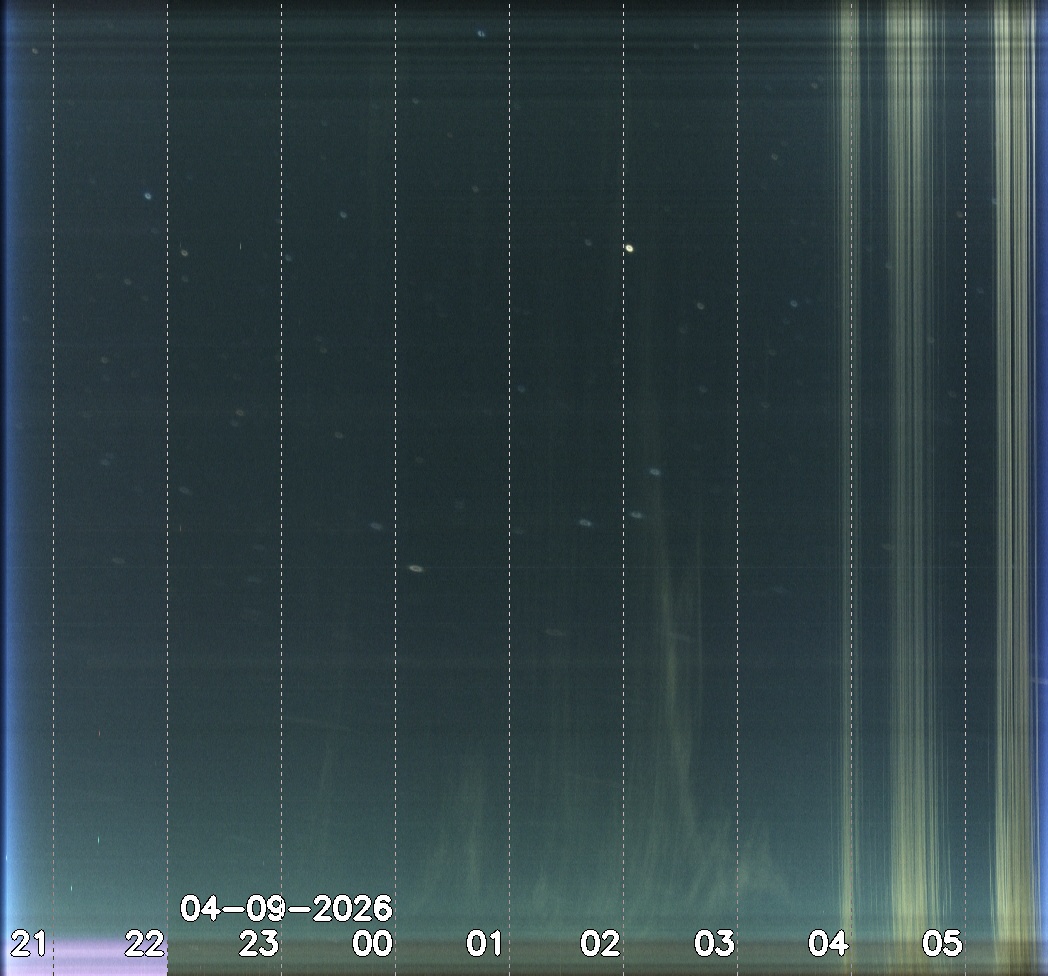Select the lavender block at bottom left
The width and height of the screenshot is (1048, 976).
click(108, 957)
